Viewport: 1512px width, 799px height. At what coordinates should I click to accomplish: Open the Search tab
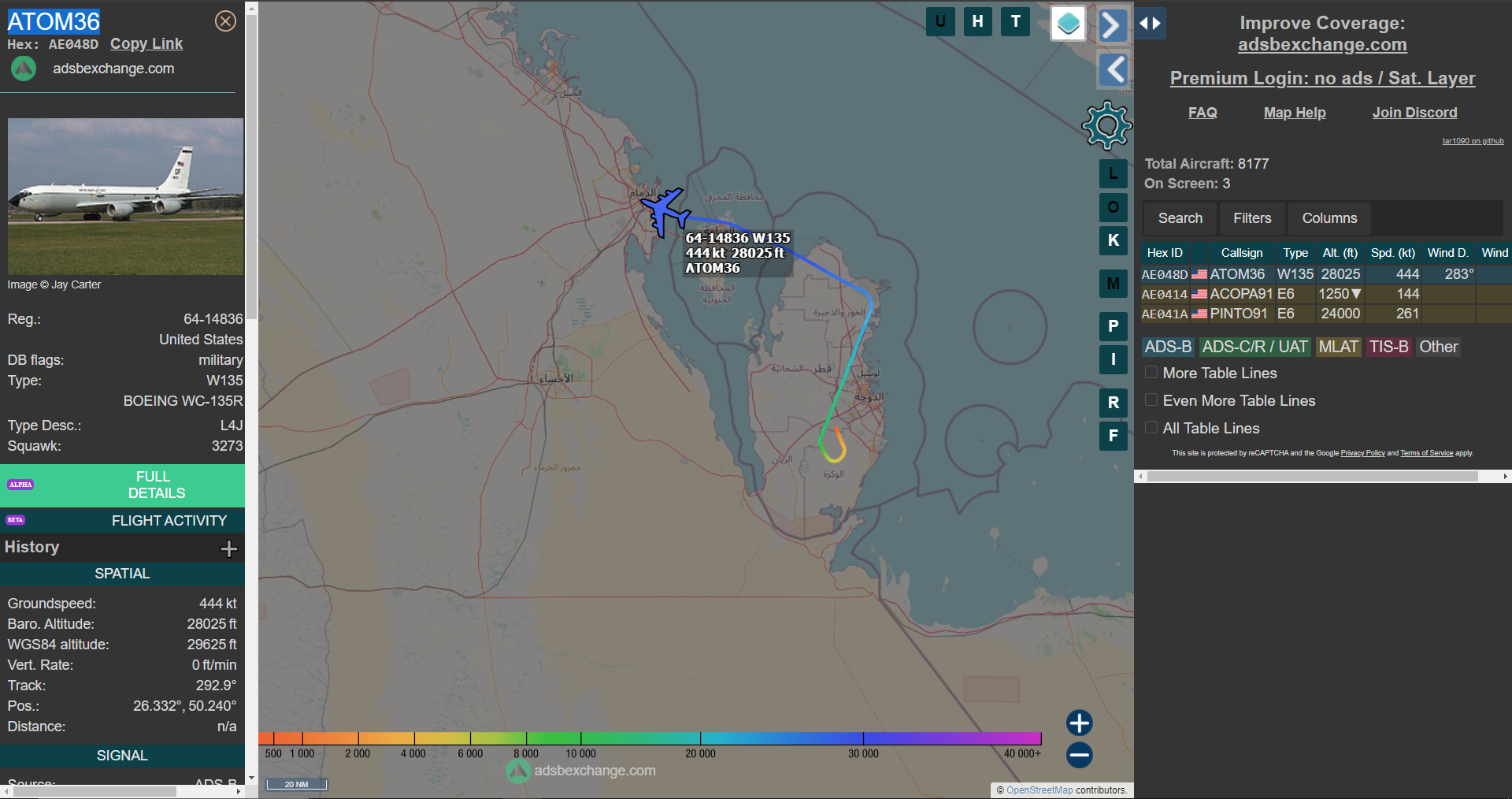(x=1180, y=218)
